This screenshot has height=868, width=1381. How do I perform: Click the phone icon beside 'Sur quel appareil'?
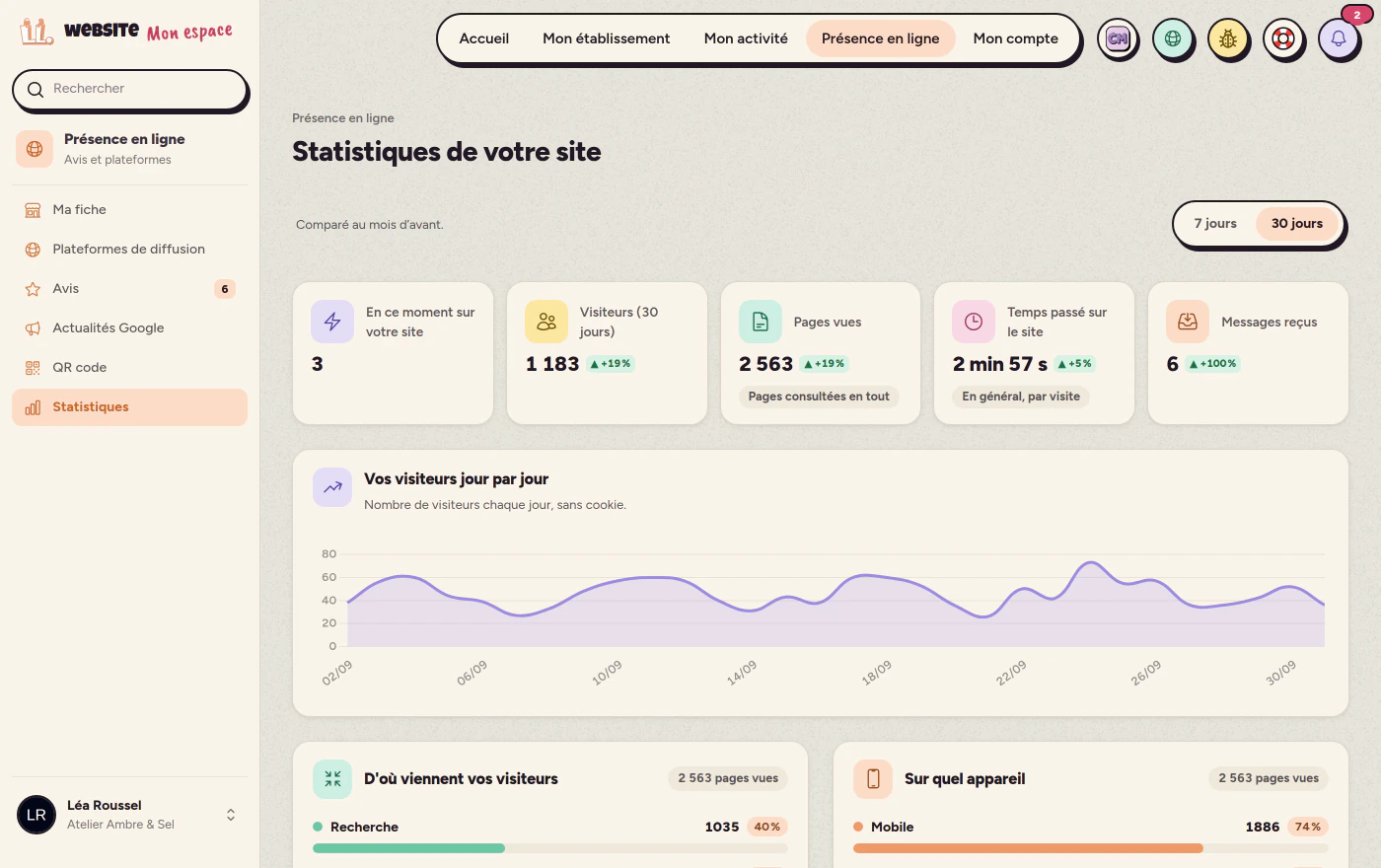tap(873, 779)
